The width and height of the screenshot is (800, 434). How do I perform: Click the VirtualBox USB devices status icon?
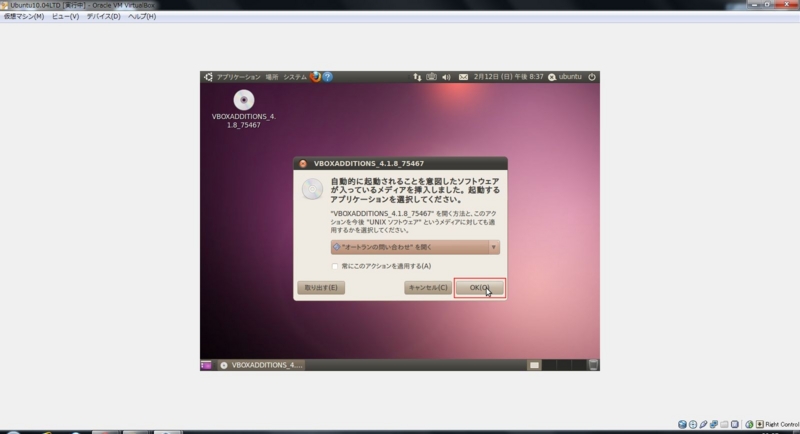pos(704,424)
